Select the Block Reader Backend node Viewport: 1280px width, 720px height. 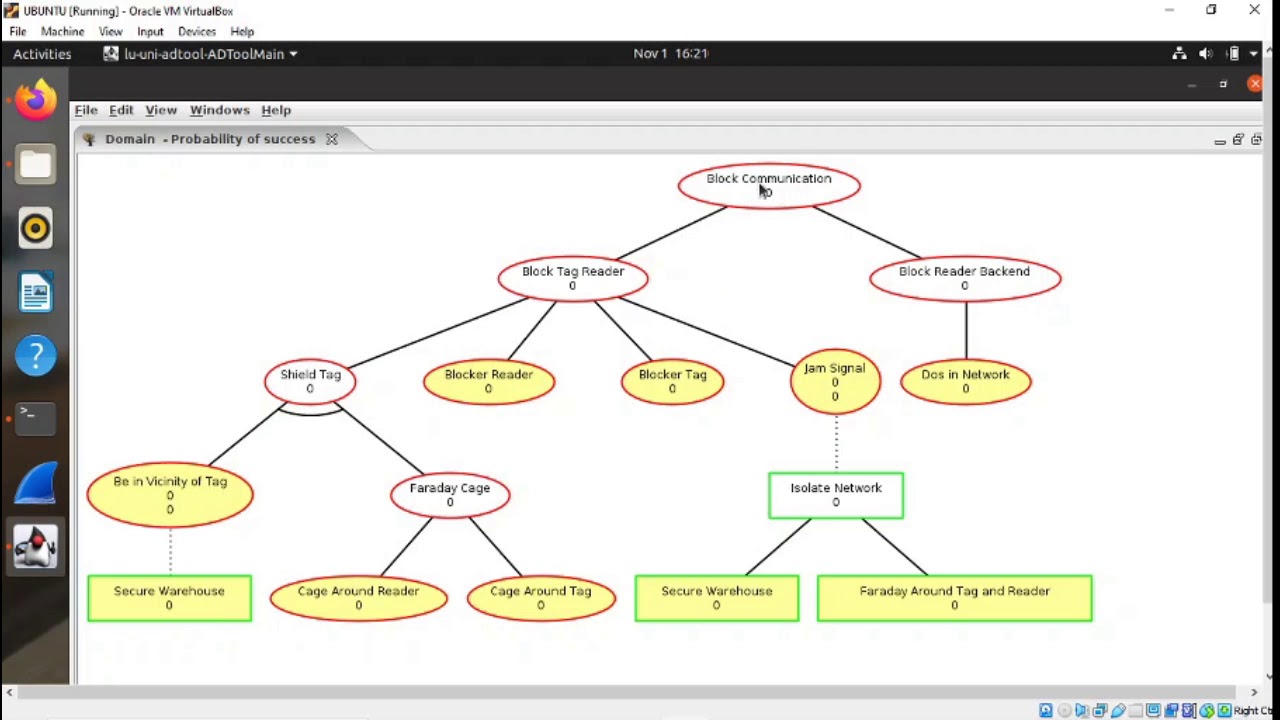tap(964, 278)
